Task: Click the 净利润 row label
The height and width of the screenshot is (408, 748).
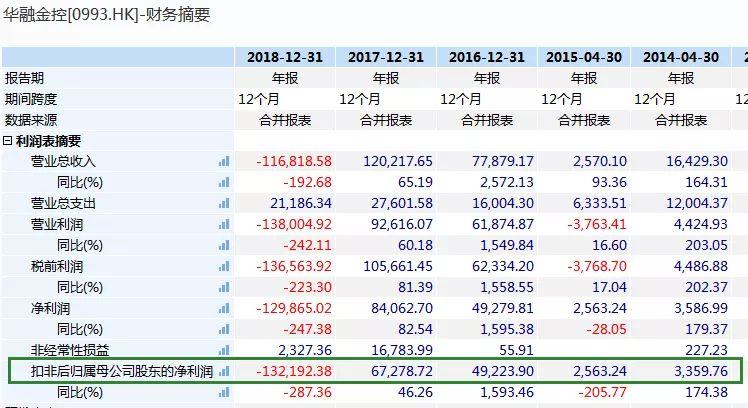Action: pos(50,308)
